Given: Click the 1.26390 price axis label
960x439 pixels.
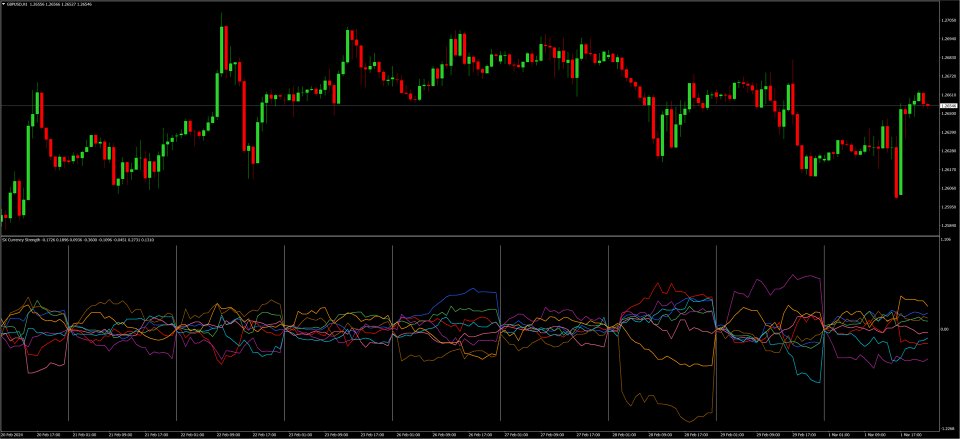Looking at the screenshot, I should click(949, 132).
